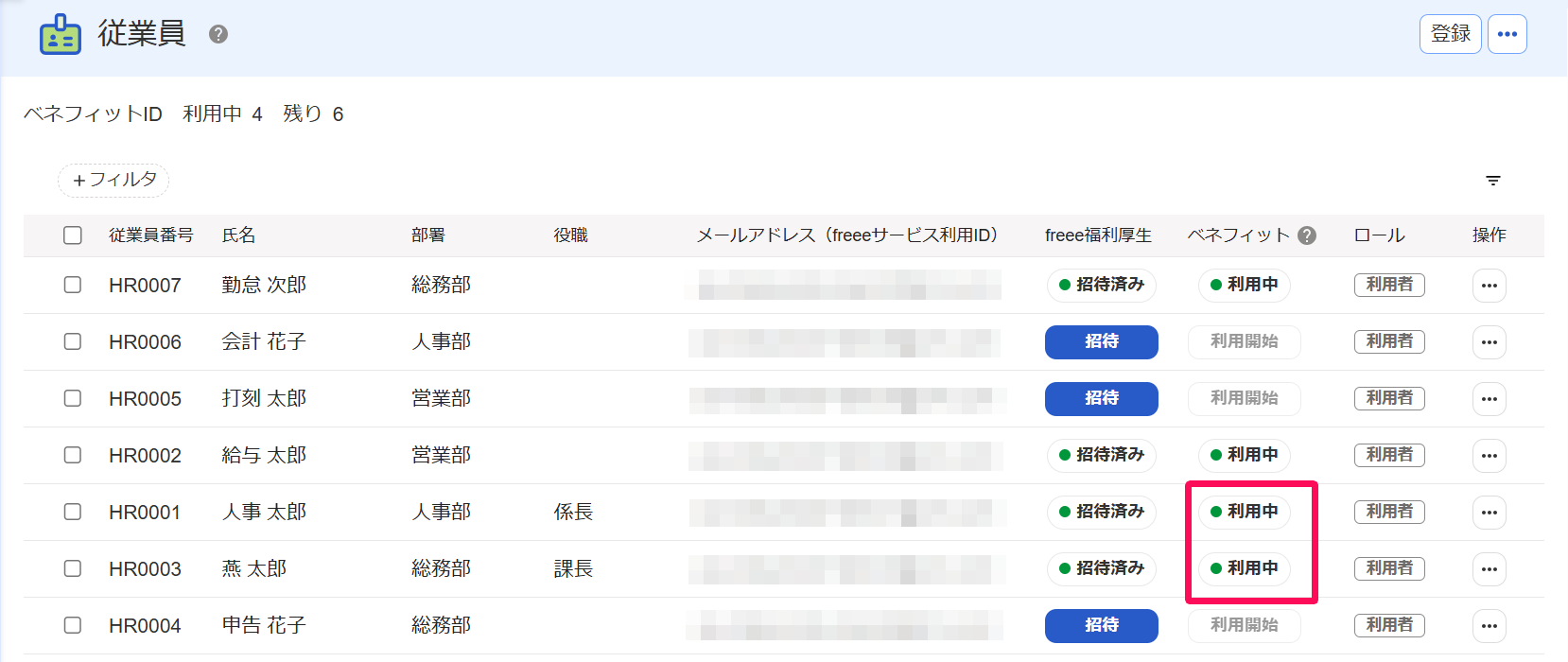Select the HR0002 row checkbox
This screenshot has height=662, width=1568.
pos(73,455)
